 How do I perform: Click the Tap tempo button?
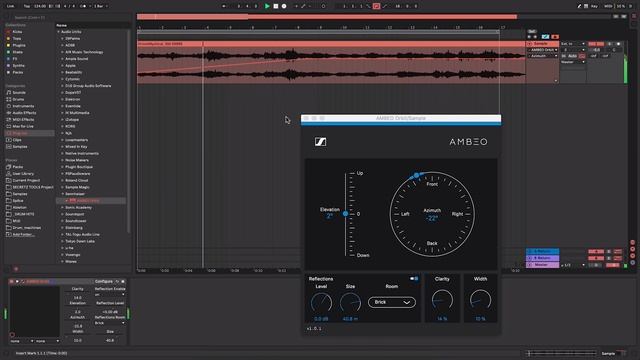27,6
